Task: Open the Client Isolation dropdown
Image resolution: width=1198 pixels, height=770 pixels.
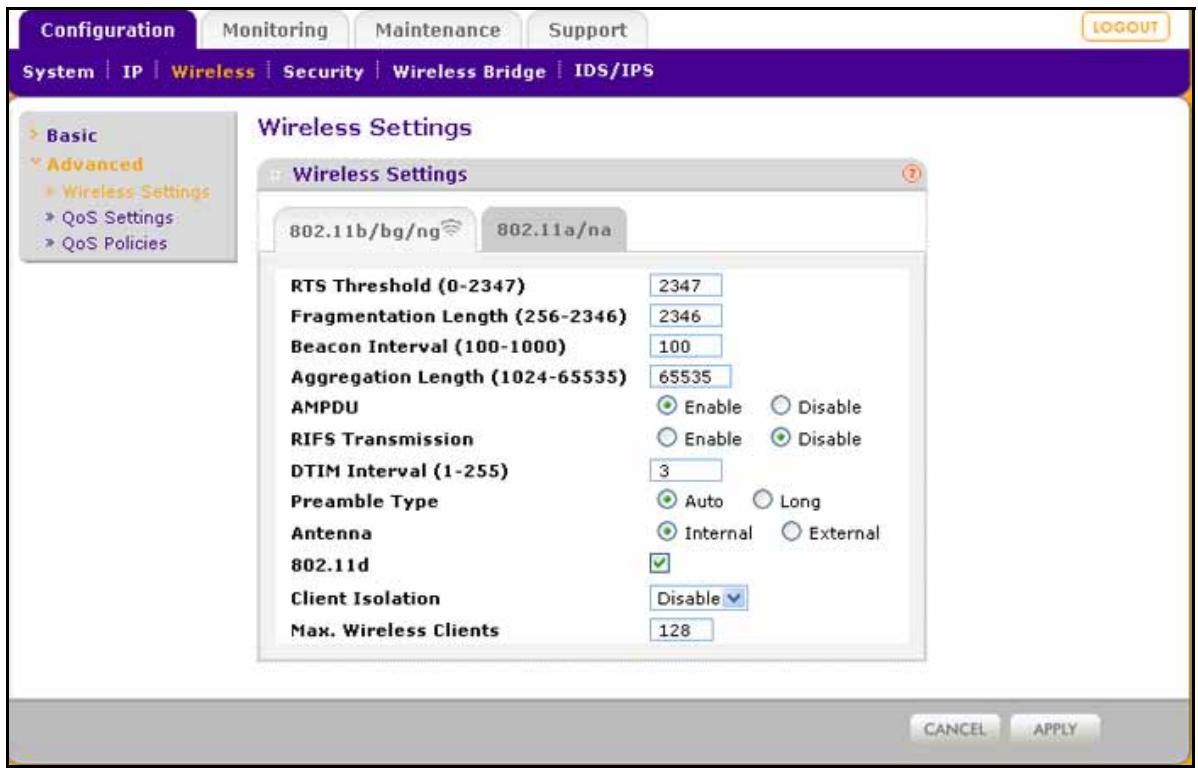Action: coord(698,598)
